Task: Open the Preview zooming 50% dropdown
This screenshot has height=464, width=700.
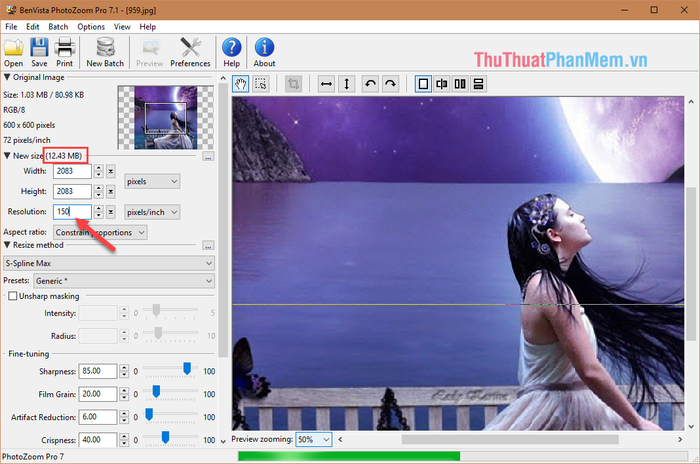Action: 313,439
